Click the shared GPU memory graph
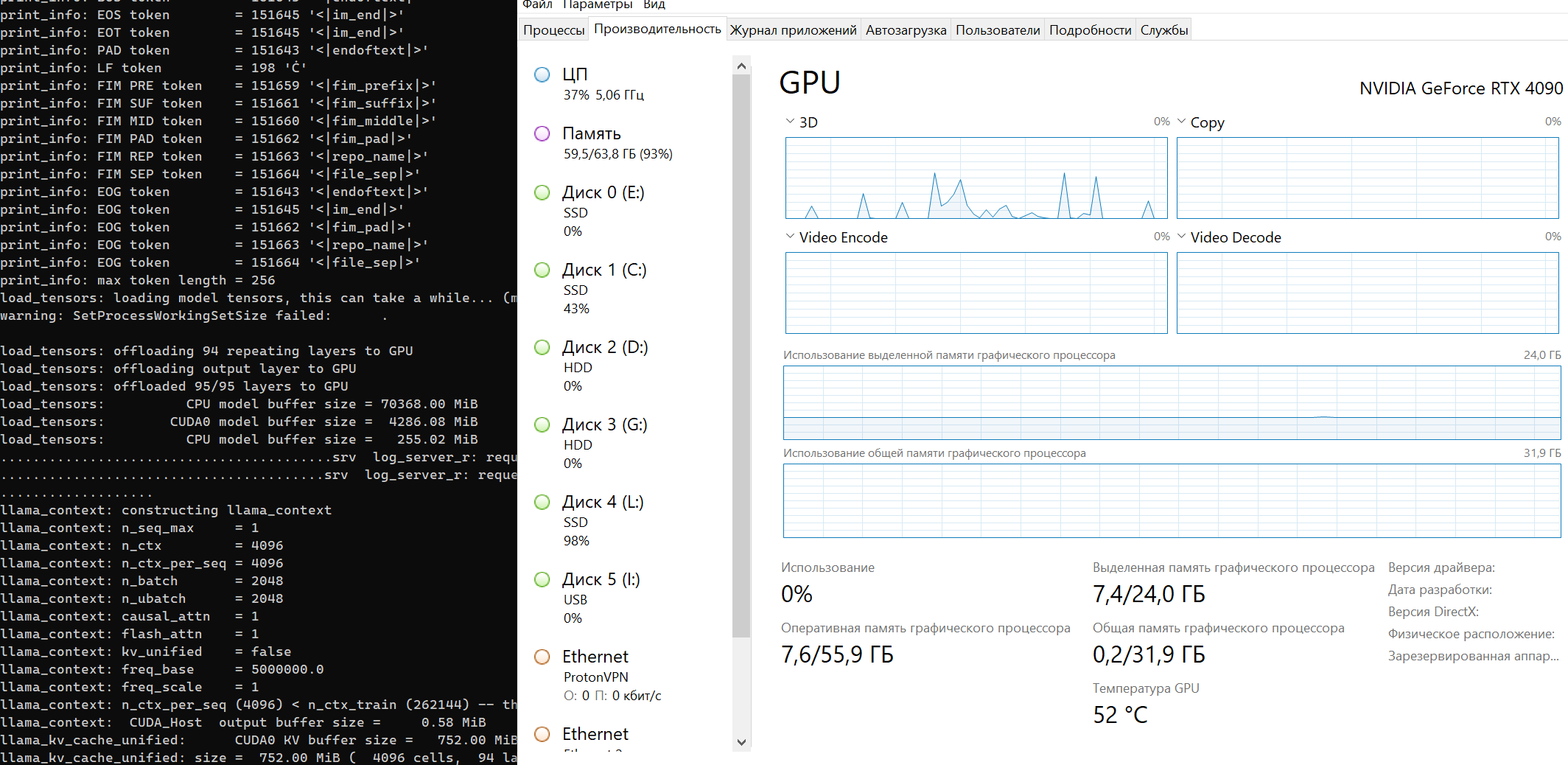This screenshot has height=765, width=1568. tap(1172, 500)
